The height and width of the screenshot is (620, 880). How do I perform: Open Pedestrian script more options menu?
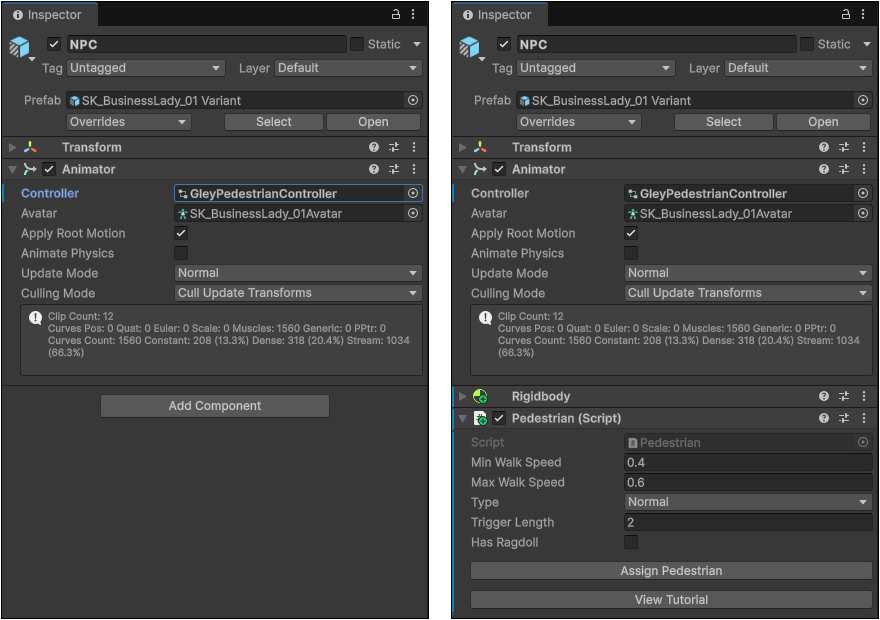864,418
